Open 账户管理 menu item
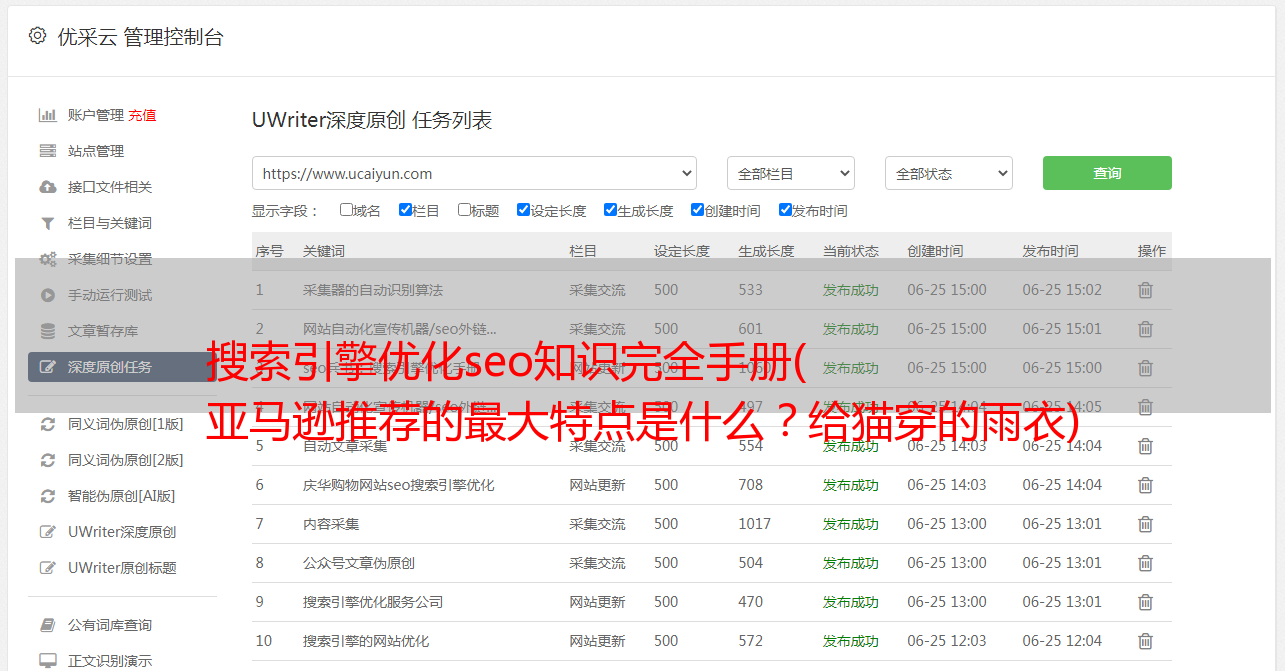The width and height of the screenshot is (1285, 671). (96, 115)
